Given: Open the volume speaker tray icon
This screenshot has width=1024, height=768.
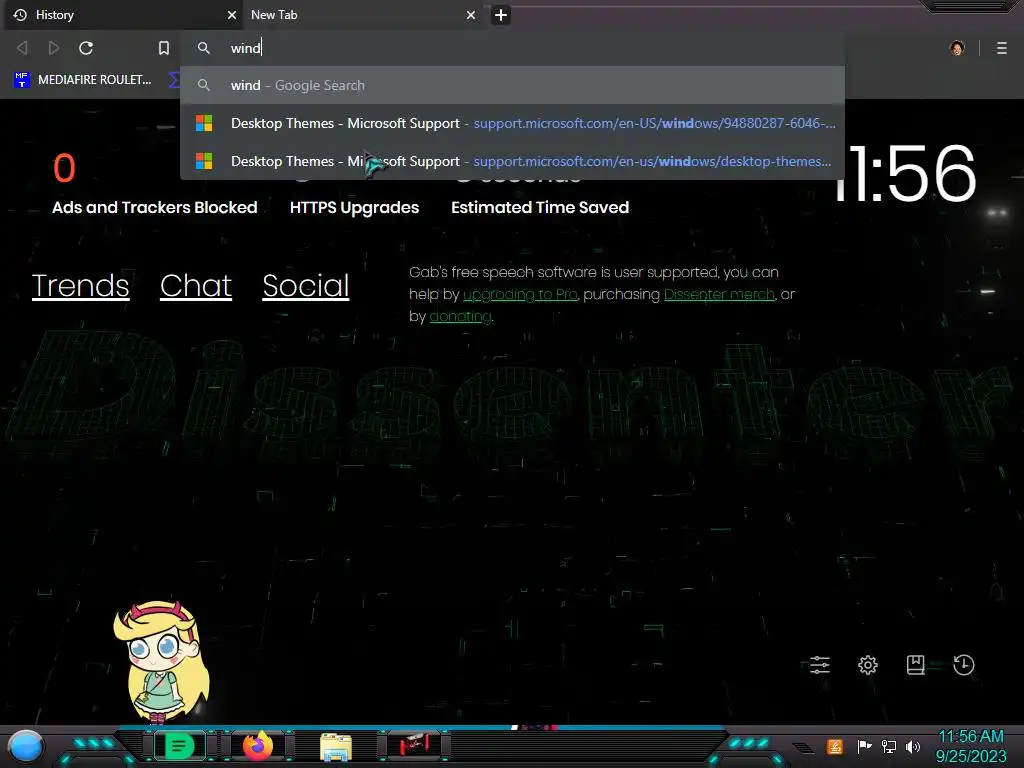Looking at the screenshot, I should tap(913, 746).
